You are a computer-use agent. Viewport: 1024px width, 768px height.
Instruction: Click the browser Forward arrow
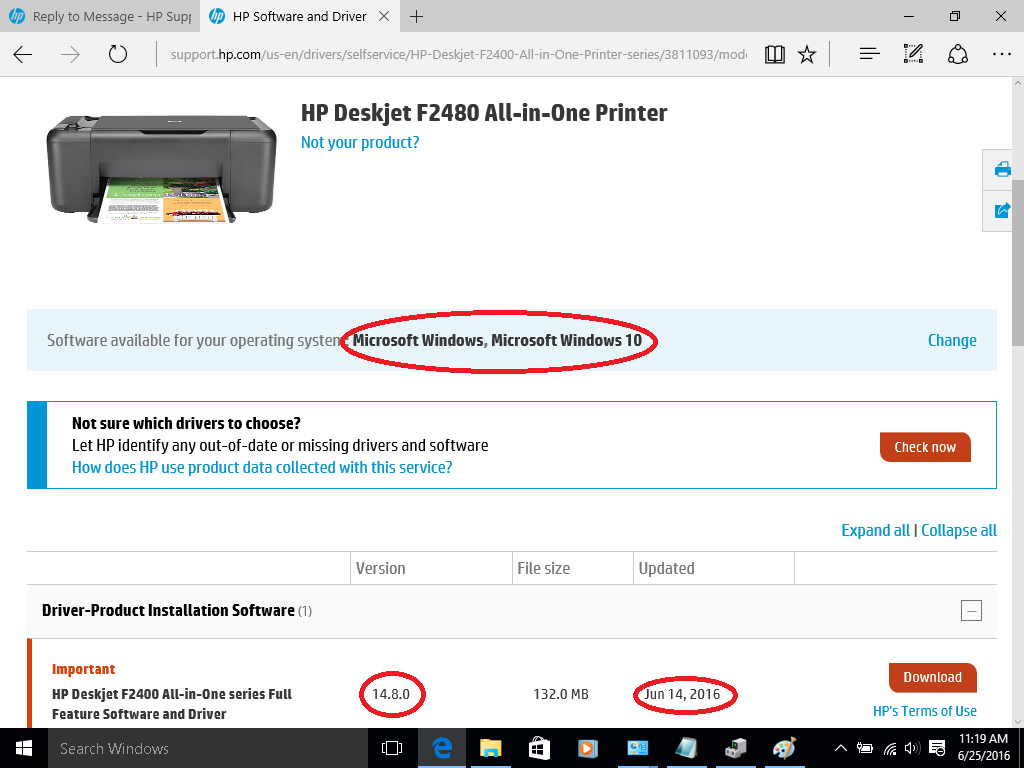70,54
